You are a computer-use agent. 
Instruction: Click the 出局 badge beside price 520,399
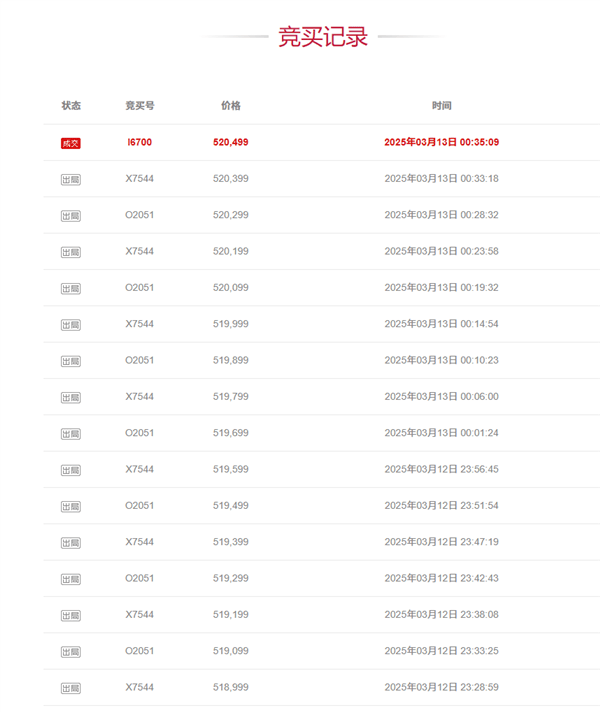pos(70,180)
